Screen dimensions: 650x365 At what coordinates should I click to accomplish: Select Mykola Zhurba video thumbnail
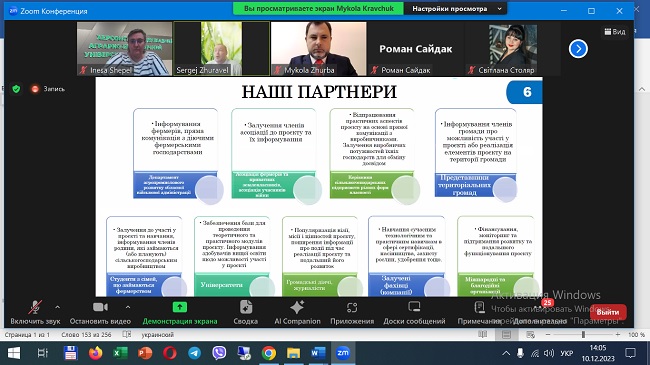(x=318, y=49)
